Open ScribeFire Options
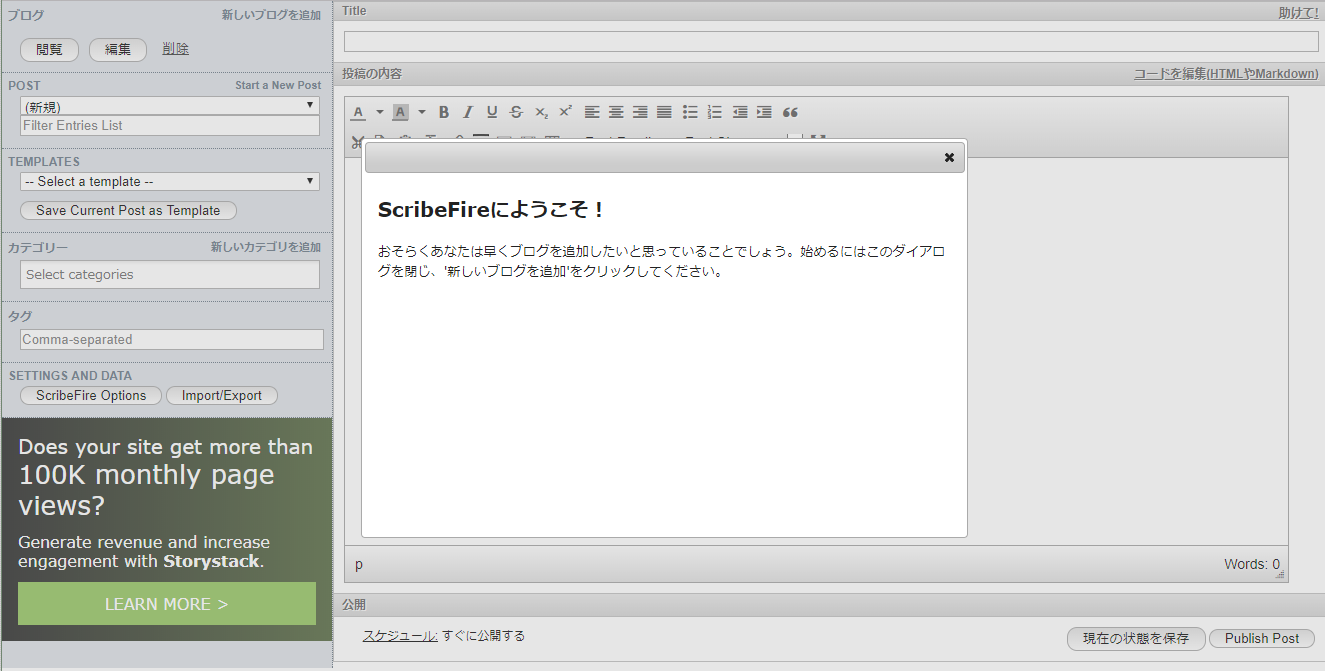 [91, 396]
